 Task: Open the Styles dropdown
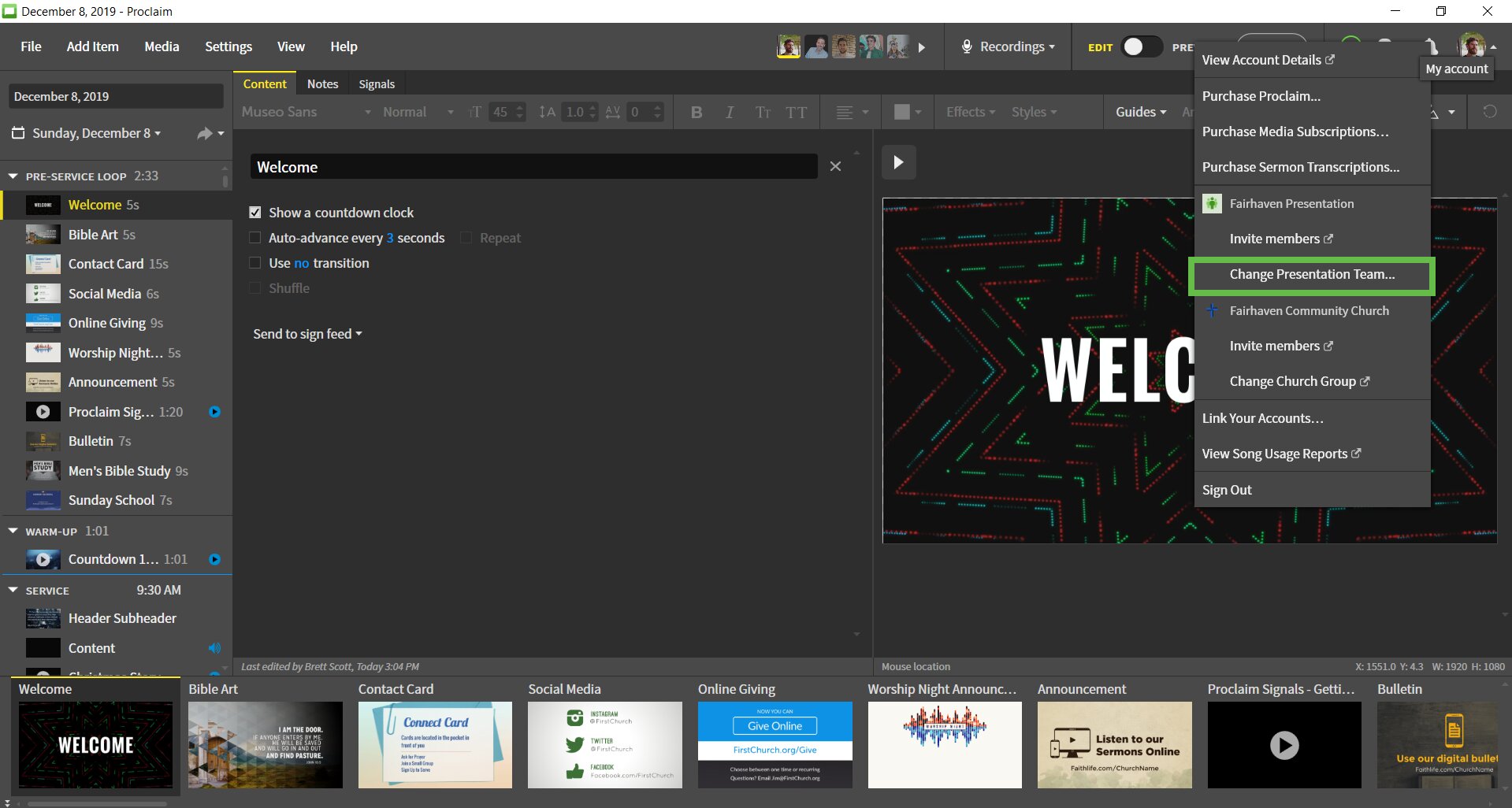pyautogui.click(x=1034, y=112)
